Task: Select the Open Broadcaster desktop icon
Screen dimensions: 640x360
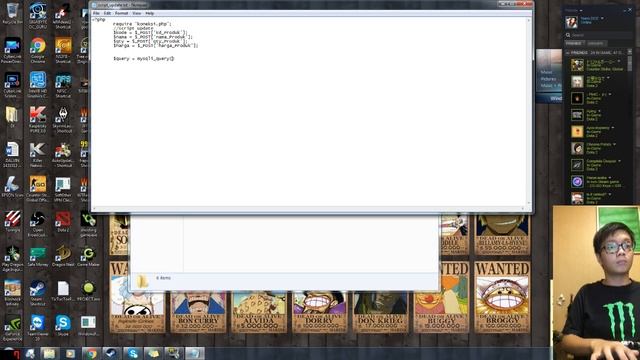Action: tap(38, 224)
